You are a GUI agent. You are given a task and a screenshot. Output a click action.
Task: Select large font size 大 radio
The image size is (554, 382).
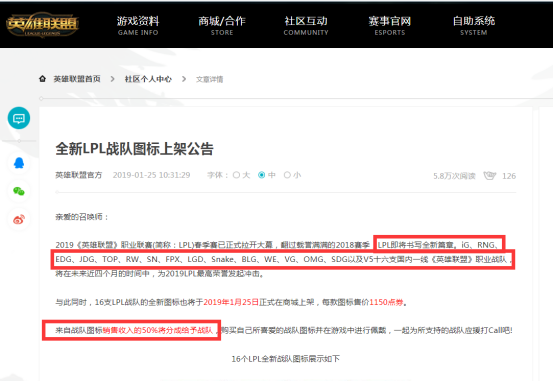pyautogui.click(x=236, y=175)
